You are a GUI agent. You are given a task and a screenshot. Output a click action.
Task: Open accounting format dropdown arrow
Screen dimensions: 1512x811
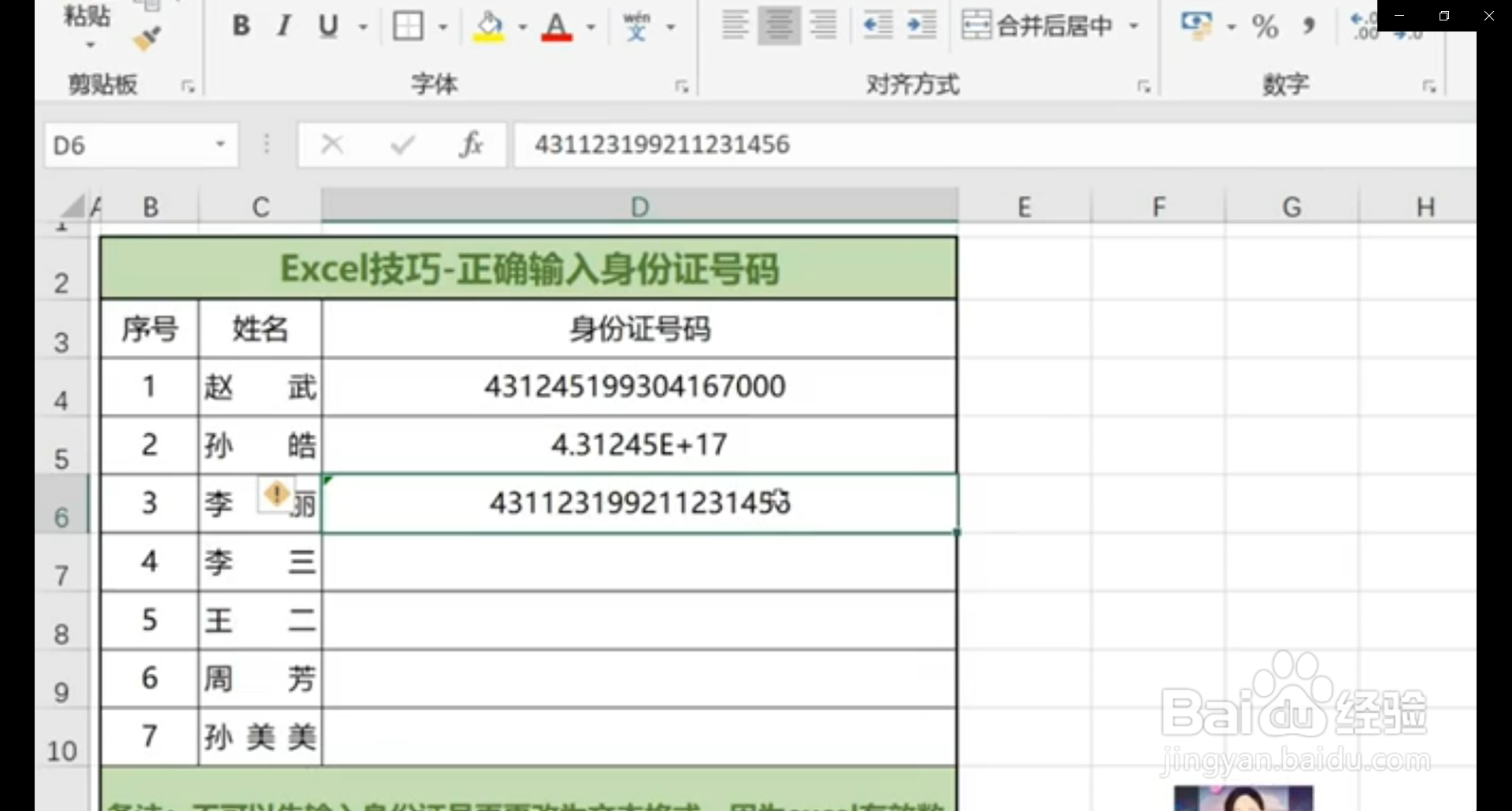1231,27
